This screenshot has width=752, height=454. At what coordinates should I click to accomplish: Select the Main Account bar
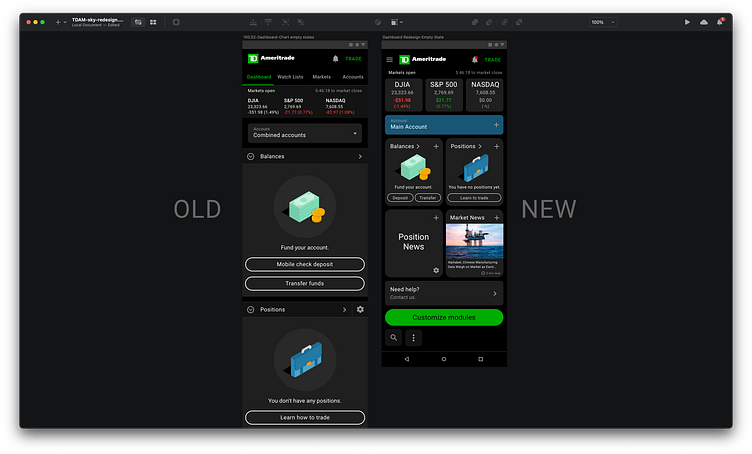point(444,125)
